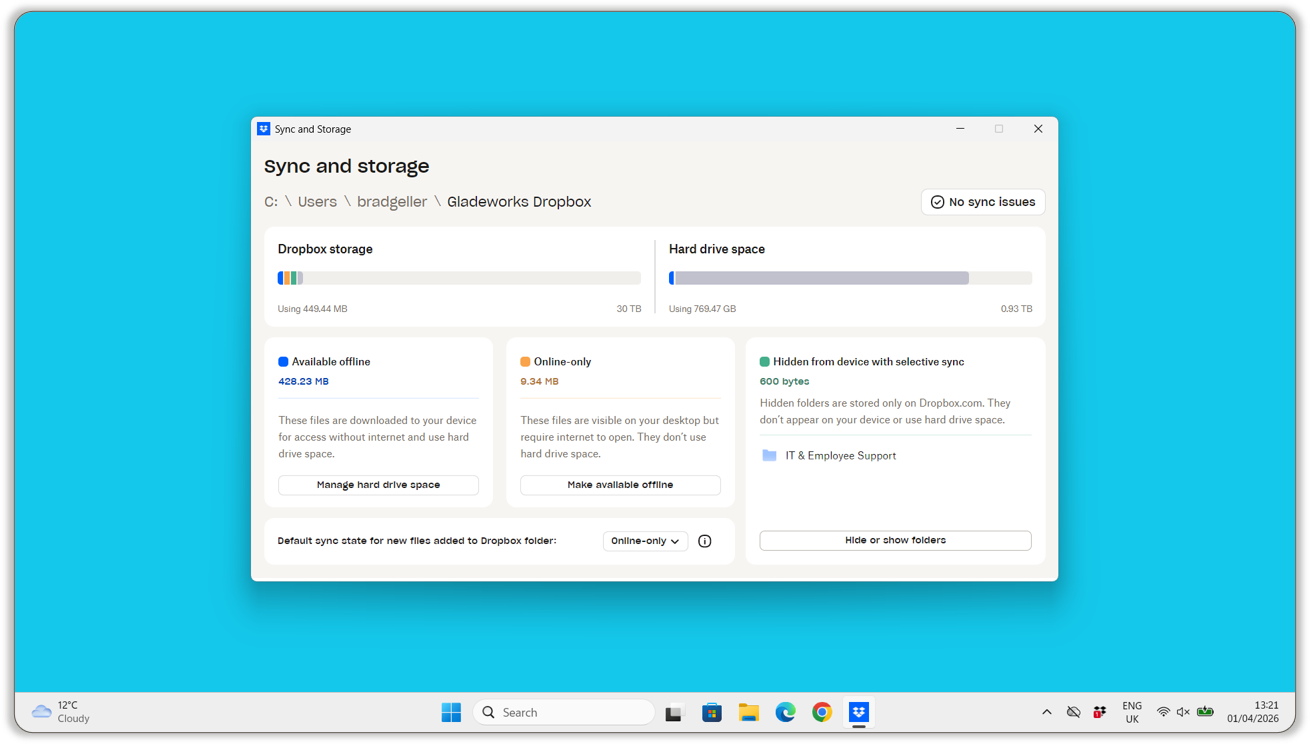
Task: Click the Using 769.47 GB label
Action: 702,309
